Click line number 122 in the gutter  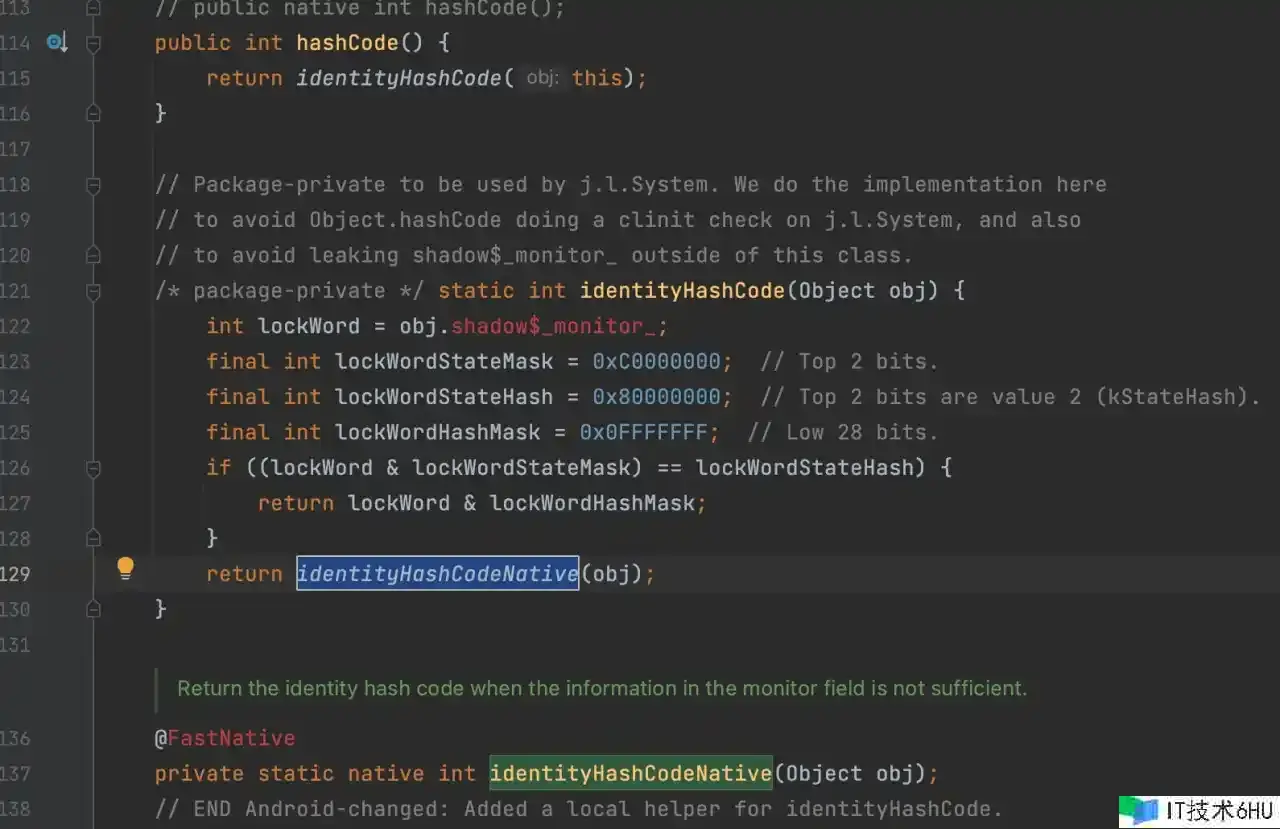click(16, 326)
